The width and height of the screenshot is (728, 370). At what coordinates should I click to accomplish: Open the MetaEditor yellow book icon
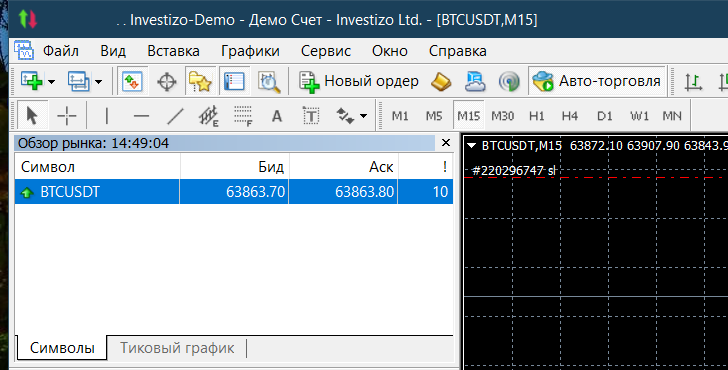click(x=441, y=82)
